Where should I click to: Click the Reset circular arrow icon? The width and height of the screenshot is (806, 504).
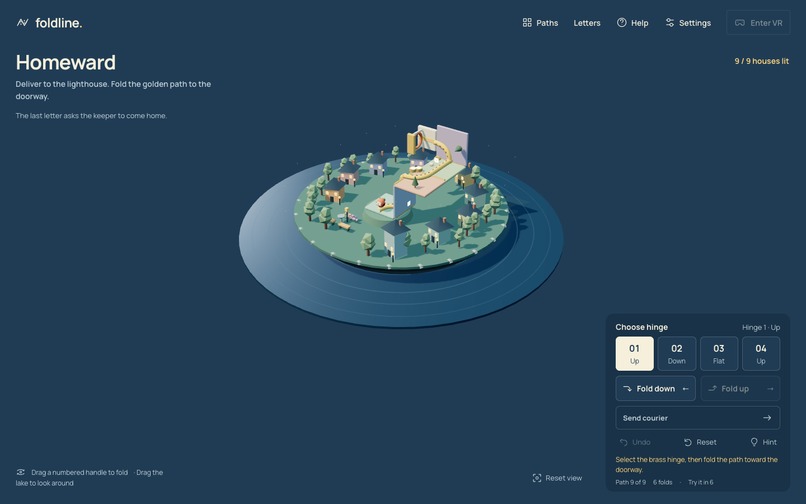(688, 442)
